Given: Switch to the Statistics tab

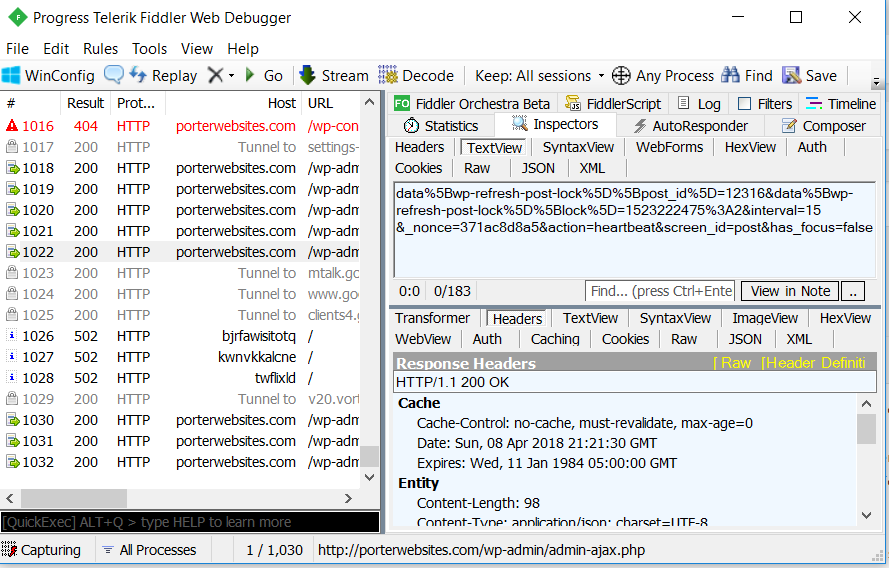Looking at the screenshot, I should 441,126.
